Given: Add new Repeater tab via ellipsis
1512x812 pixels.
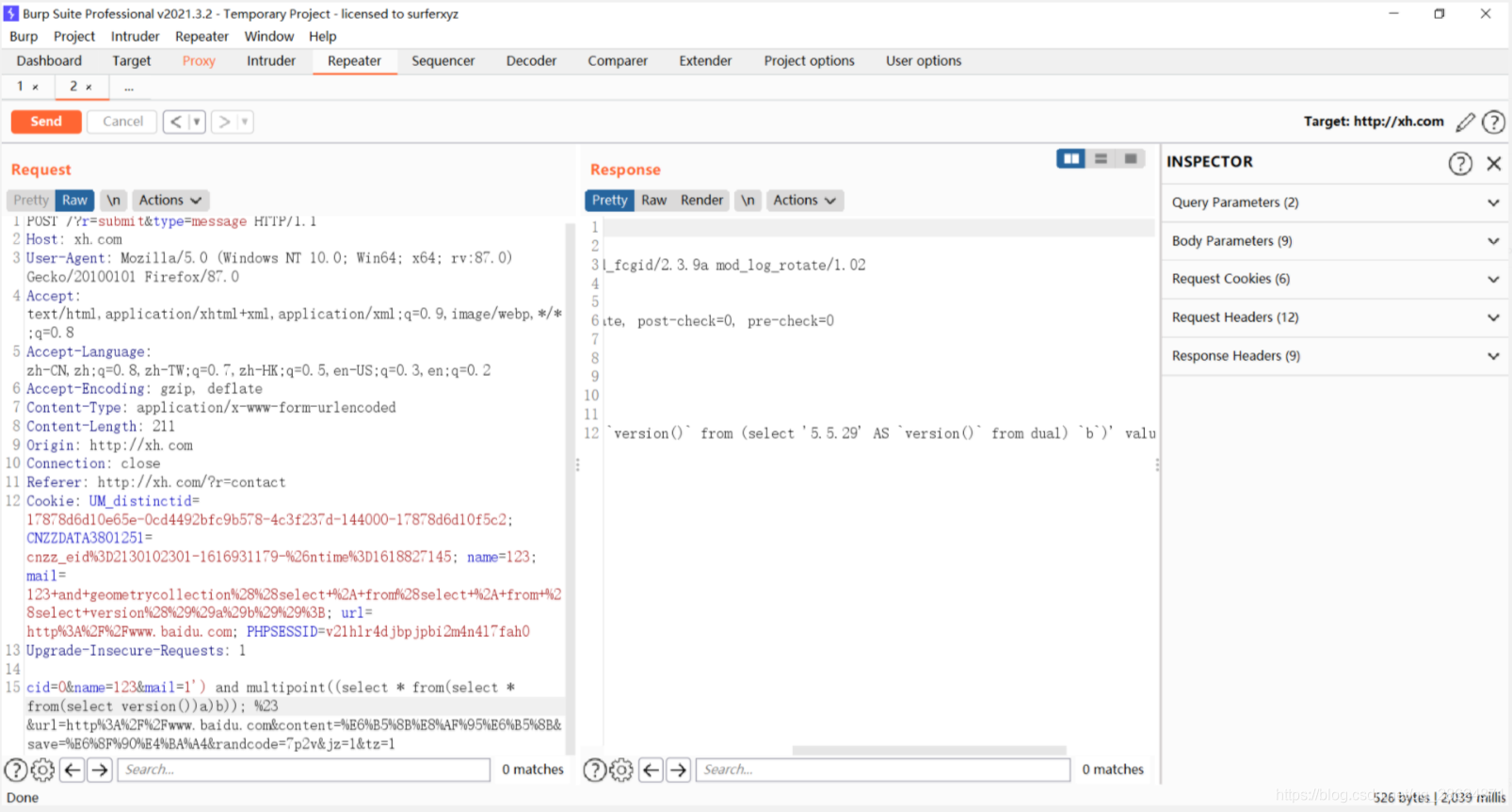Looking at the screenshot, I should tap(129, 87).
